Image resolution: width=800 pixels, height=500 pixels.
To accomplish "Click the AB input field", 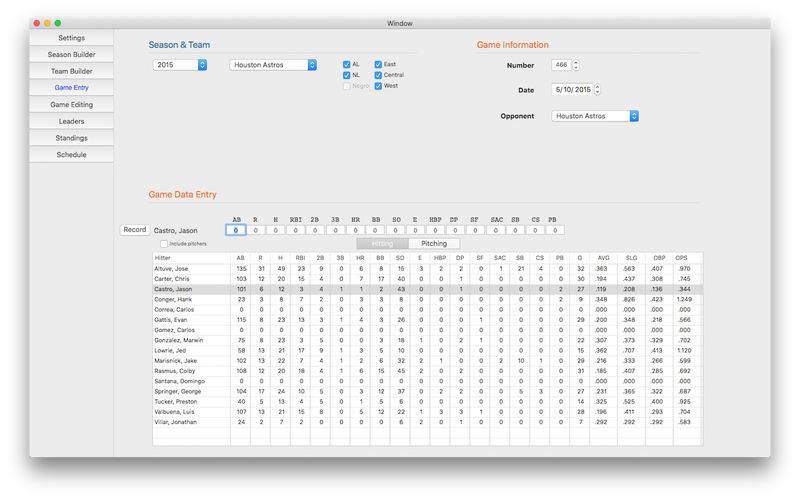I will tap(236, 230).
